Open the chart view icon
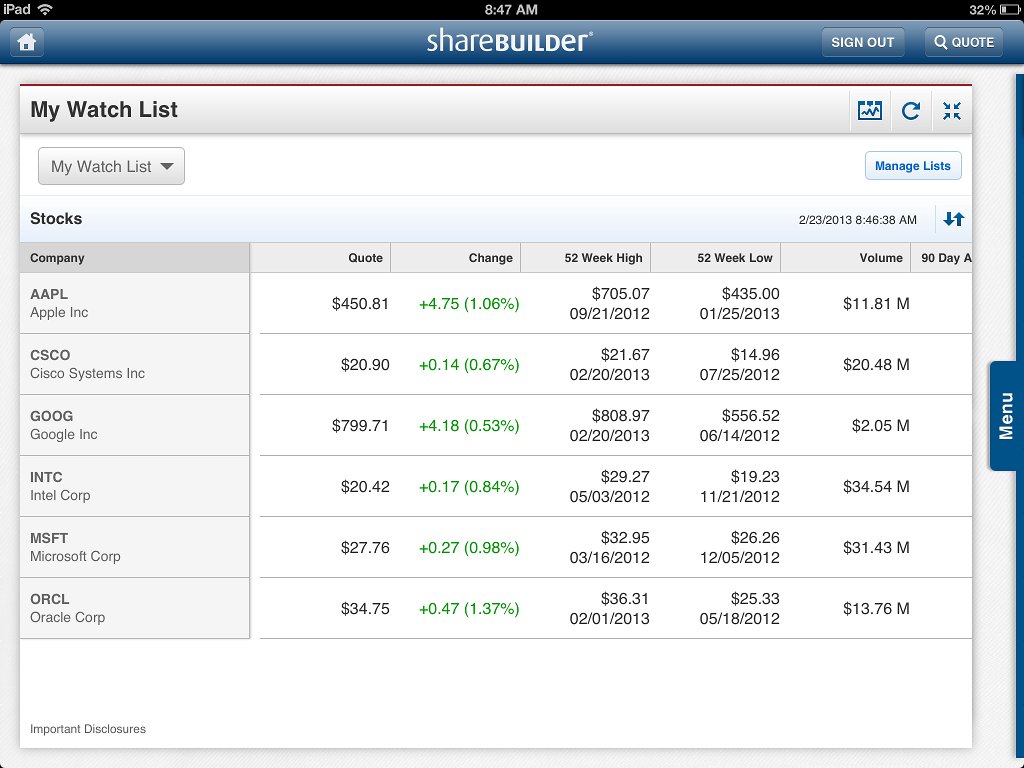Screen dimensions: 1024x768 coord(869,111)
